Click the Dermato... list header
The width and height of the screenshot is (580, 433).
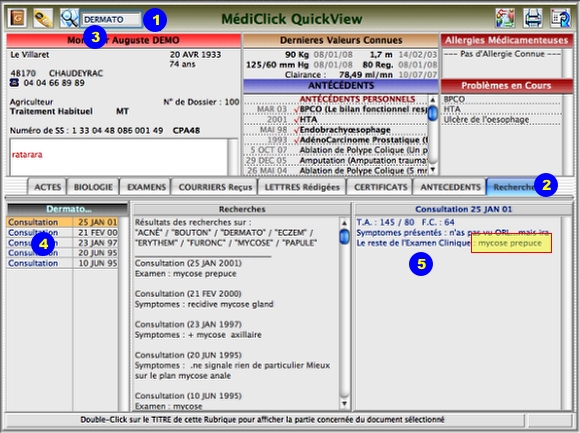coord(68,209)
